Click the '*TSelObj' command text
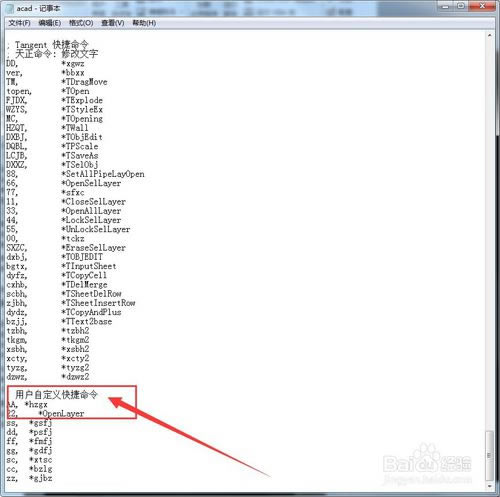The image size is (500, 497). [x=80, y=165]
